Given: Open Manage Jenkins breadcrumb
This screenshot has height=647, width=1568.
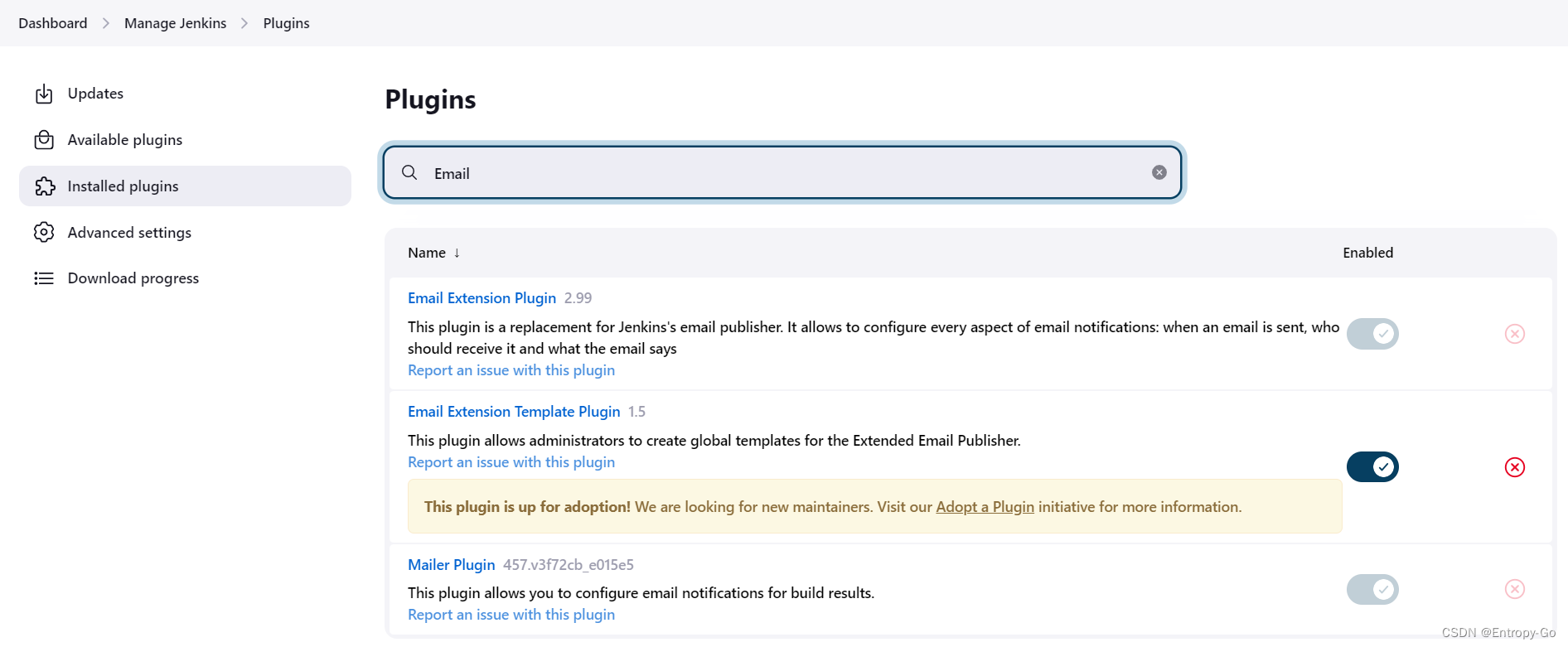Looking at the screenshot, I should [175, 23].
